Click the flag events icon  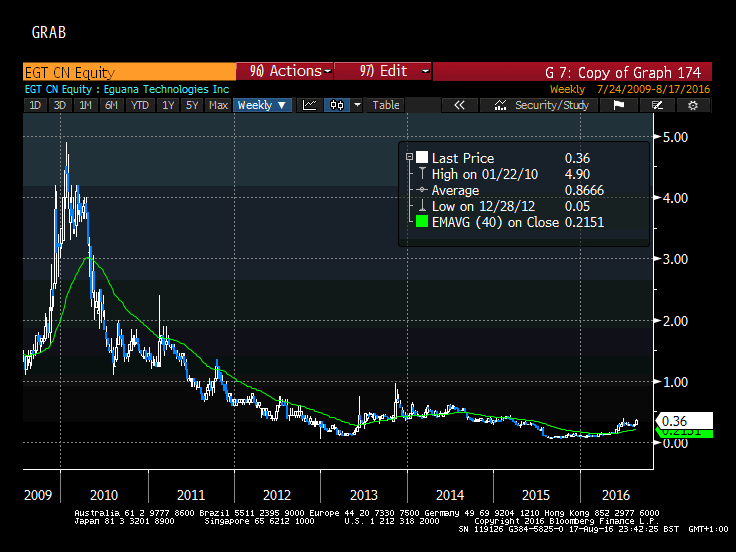click(619, 105)
